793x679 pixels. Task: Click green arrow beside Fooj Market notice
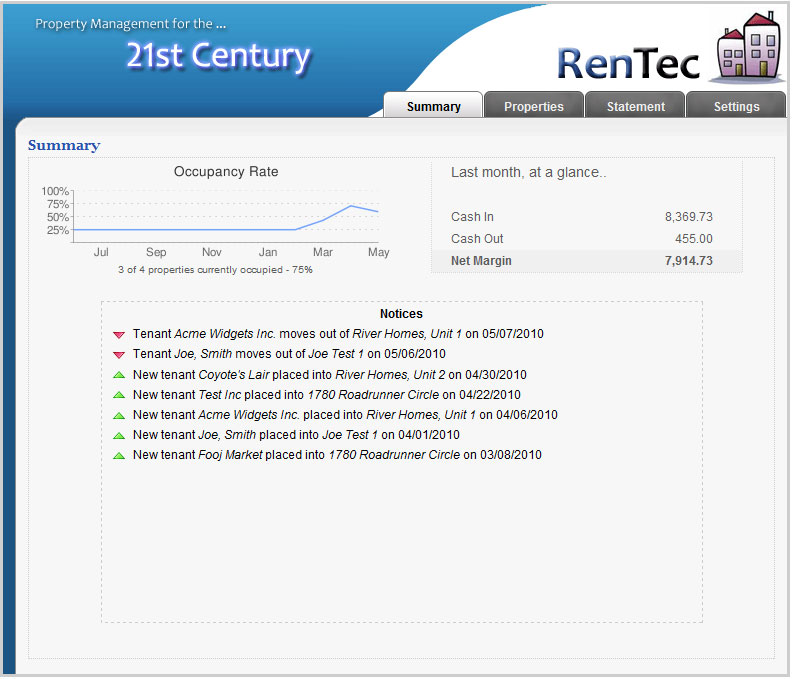tap(119, 455)
